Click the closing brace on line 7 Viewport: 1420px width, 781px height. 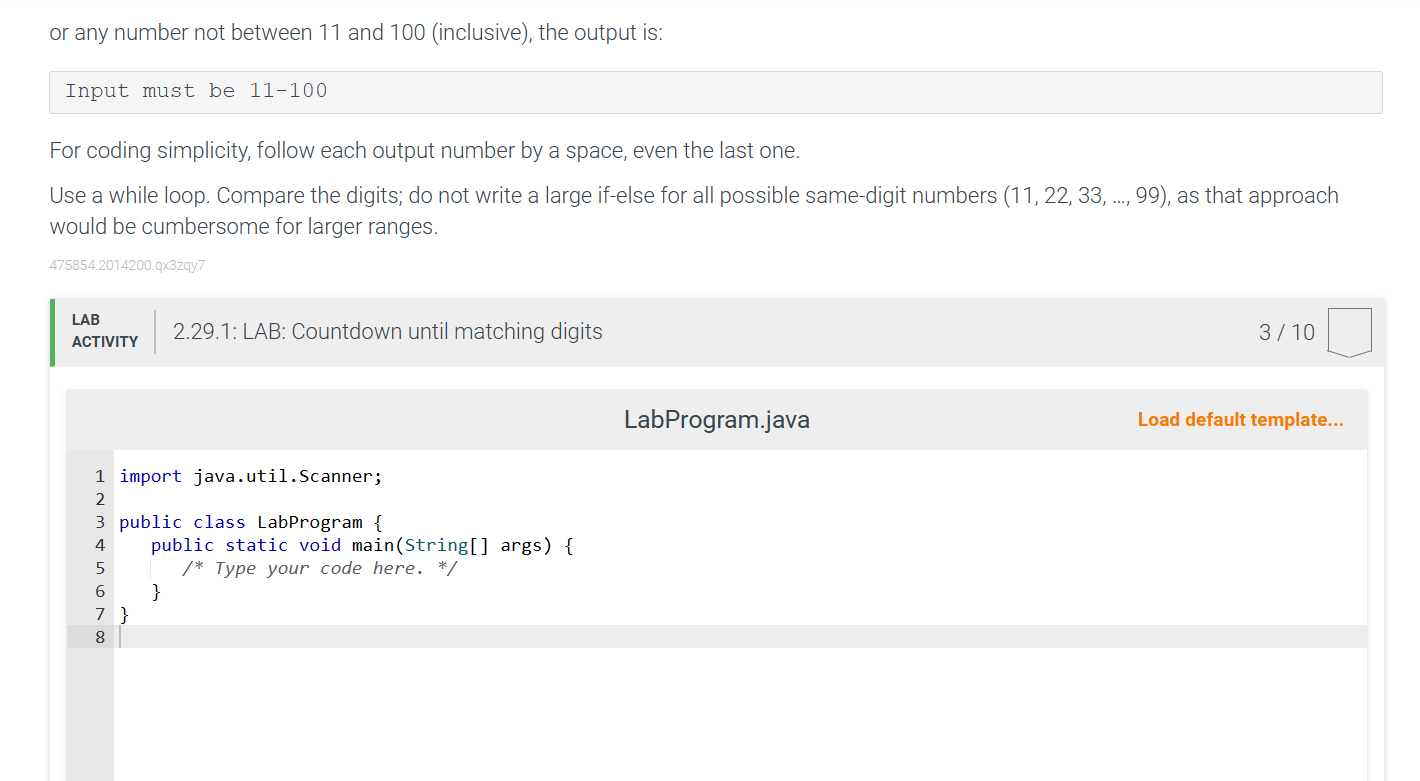pyautogui.click(x=123, y=613)
